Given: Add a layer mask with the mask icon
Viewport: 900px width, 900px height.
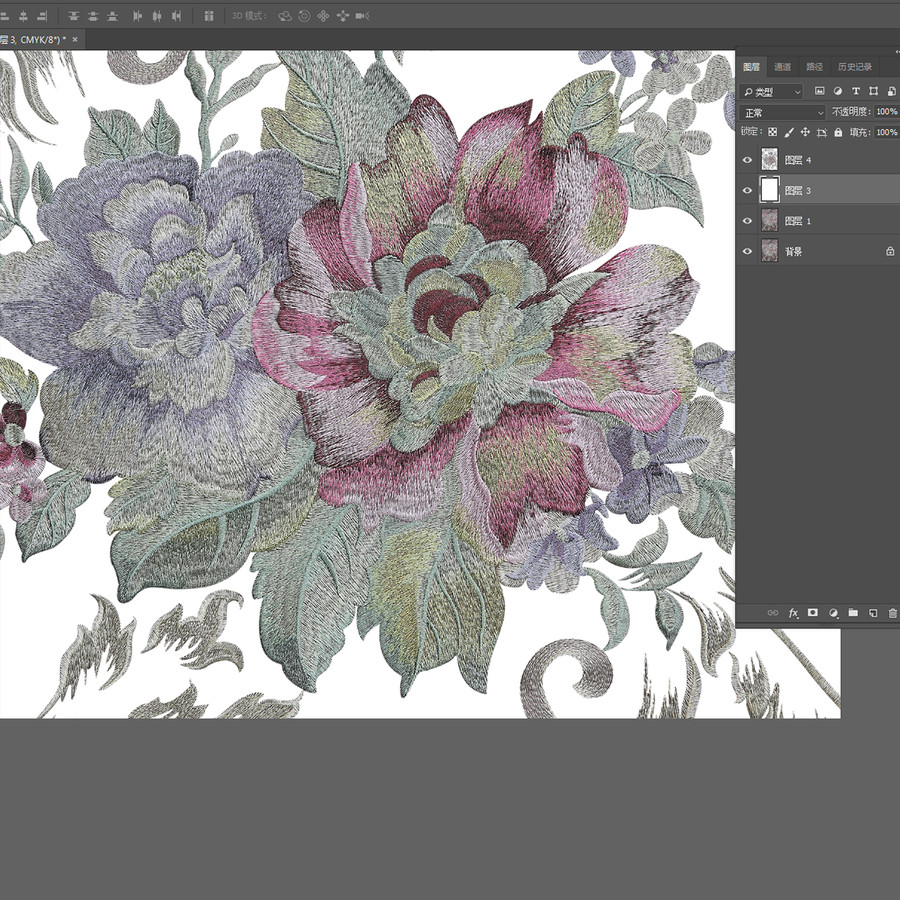Looking at the screenshot, I should click(813, 612).
